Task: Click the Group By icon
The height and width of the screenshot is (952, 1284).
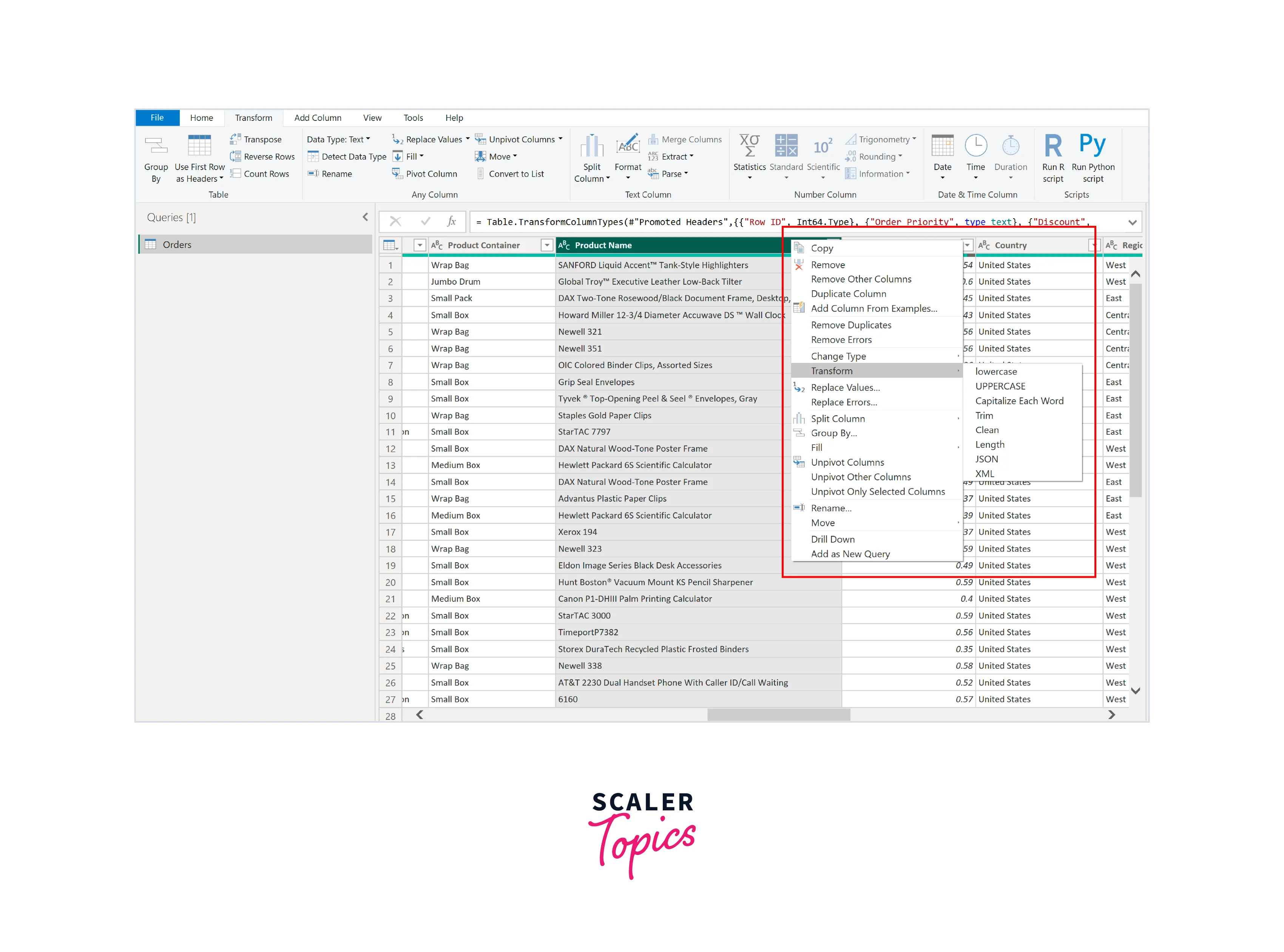Action: coord(156,145)
